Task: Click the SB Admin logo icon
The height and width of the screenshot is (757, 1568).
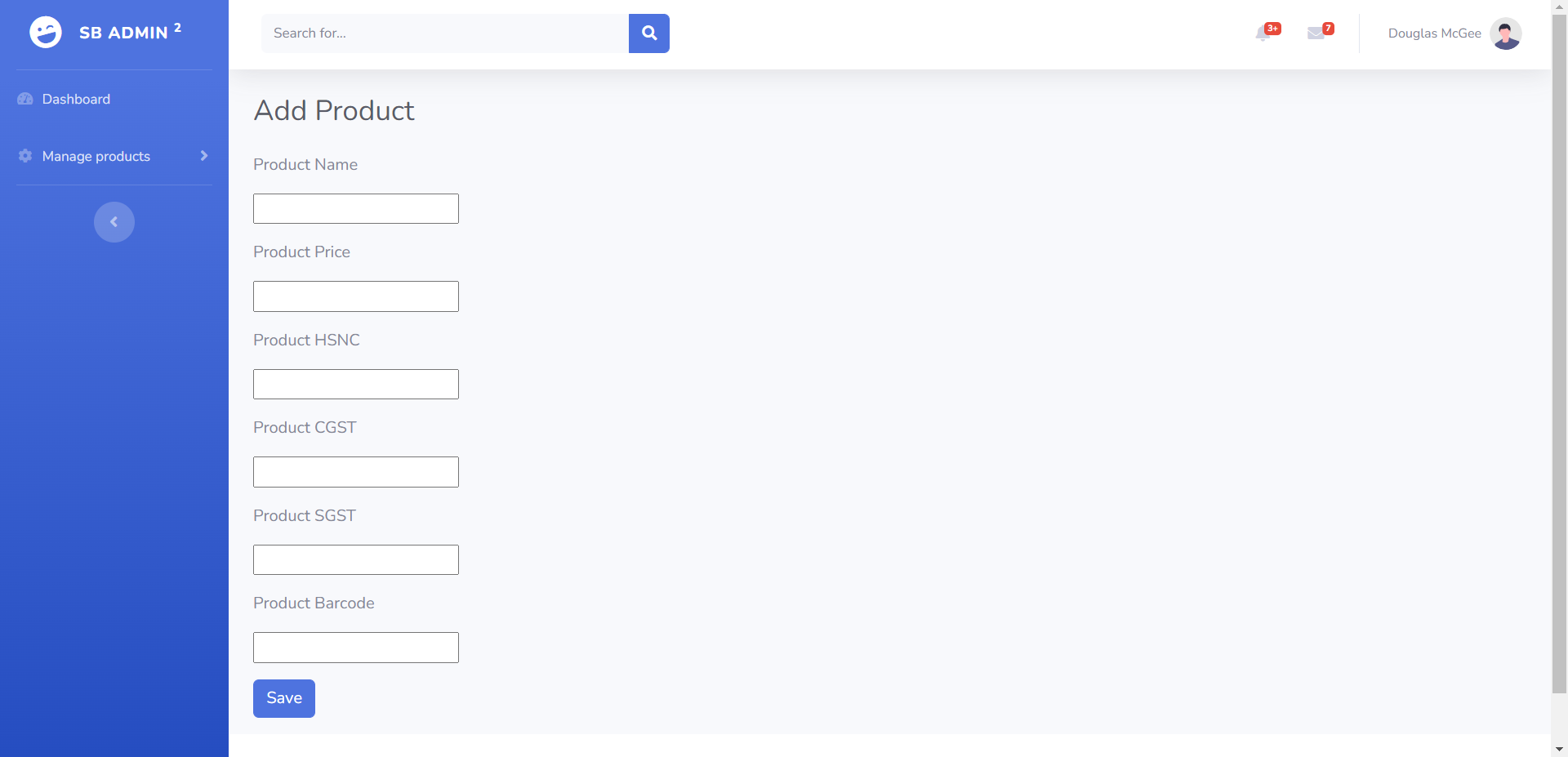Action: (45, 32)
